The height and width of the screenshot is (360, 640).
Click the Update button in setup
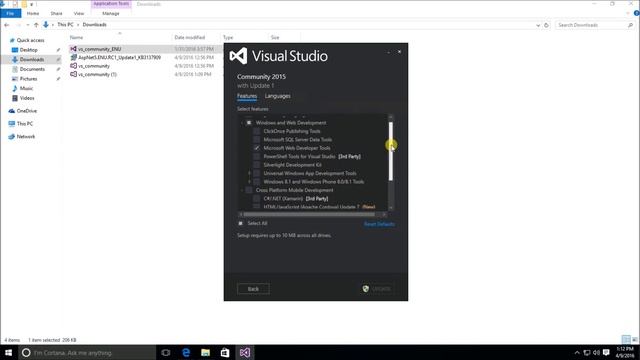(377, 289)
